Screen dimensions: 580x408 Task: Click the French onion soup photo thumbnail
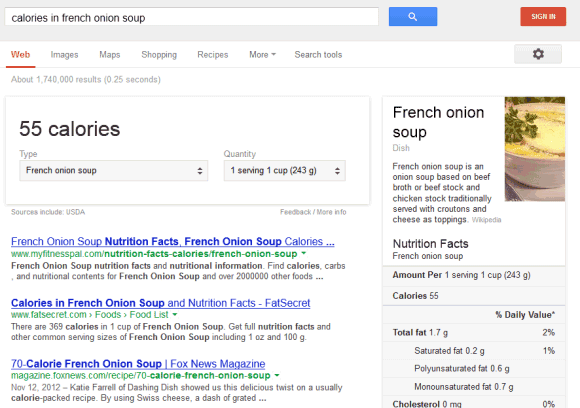(x=535, y=149)
